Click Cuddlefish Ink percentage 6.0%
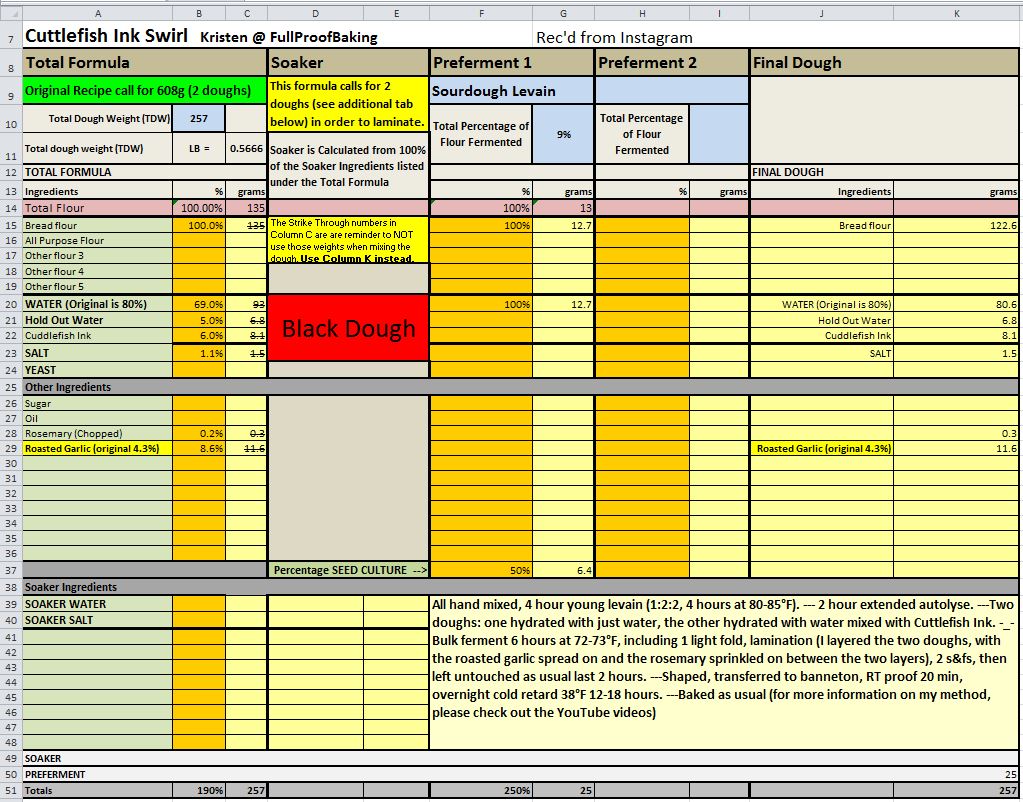Viewport: 1023px width, 802px height. click(x=199, y=335)
